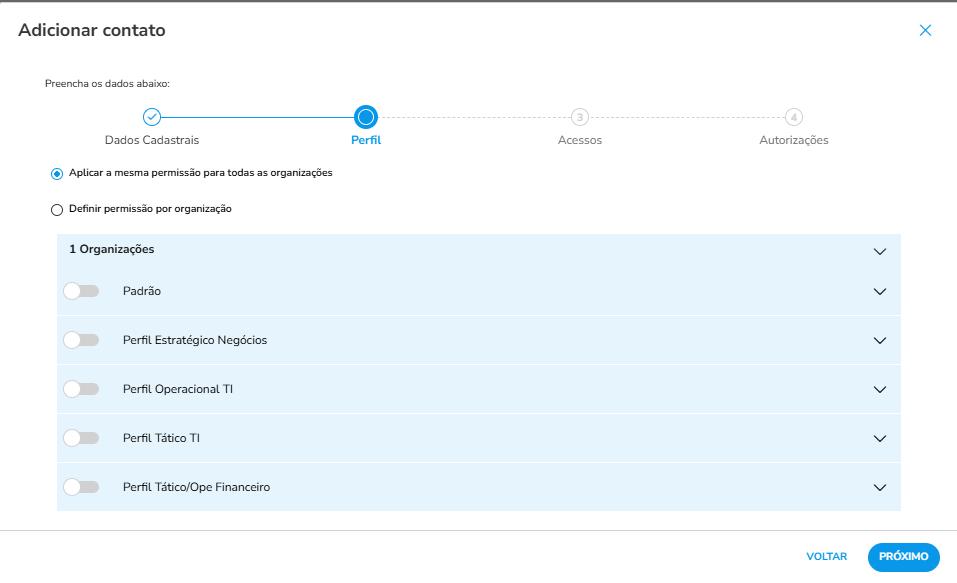Select 'Aplicar a mesma permissão' radio button
The image size is (957, 583).
click(x=57, y=174)
